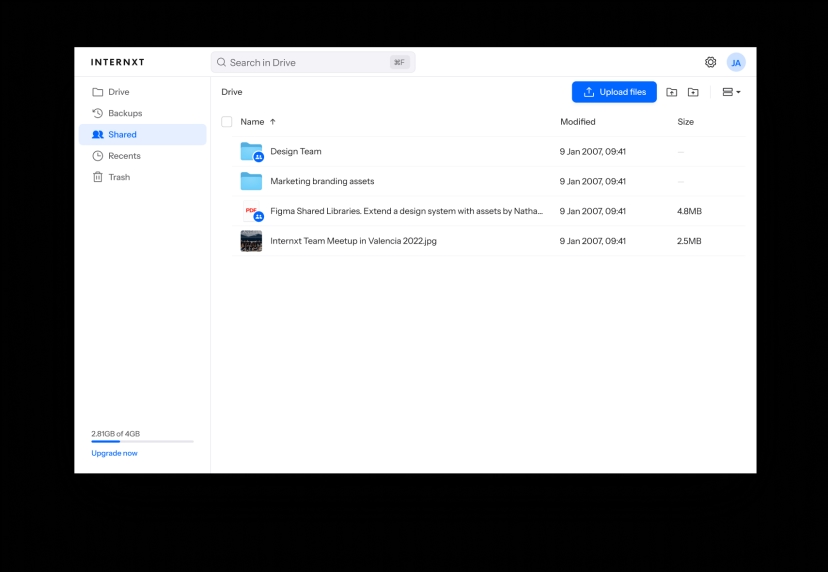Sort files by Name column arrow
The width and height of the screenshot is (828, 572).
tap(273, 122)
